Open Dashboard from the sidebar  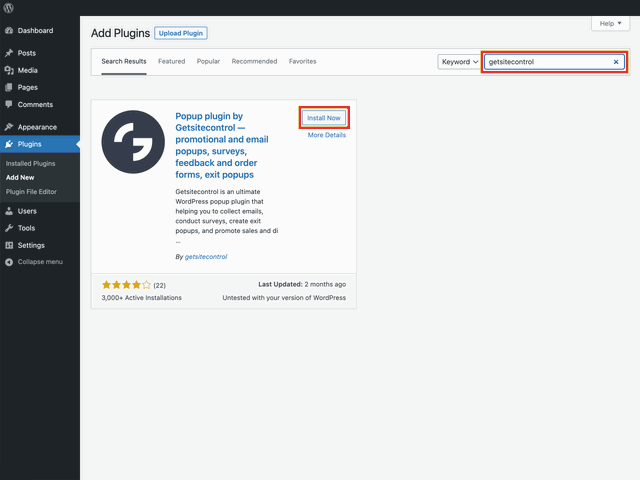click(35, 31)
